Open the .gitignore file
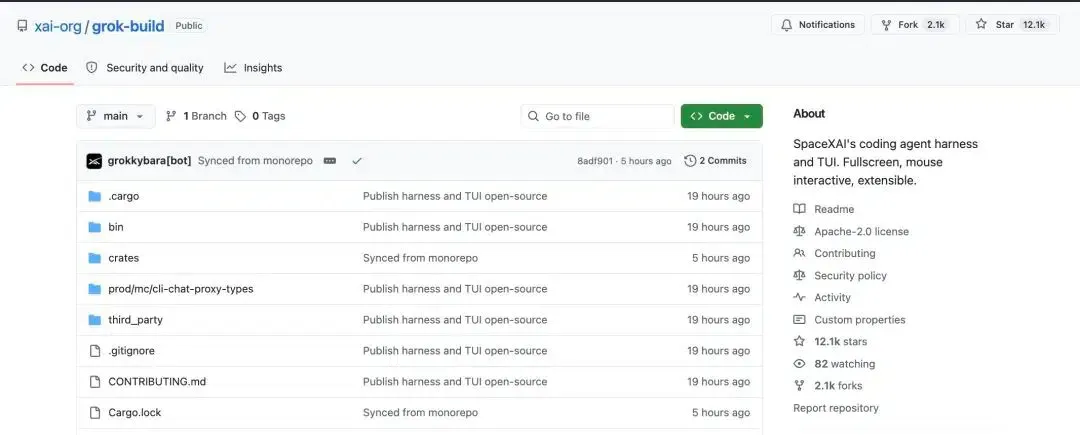 (131, 351)
